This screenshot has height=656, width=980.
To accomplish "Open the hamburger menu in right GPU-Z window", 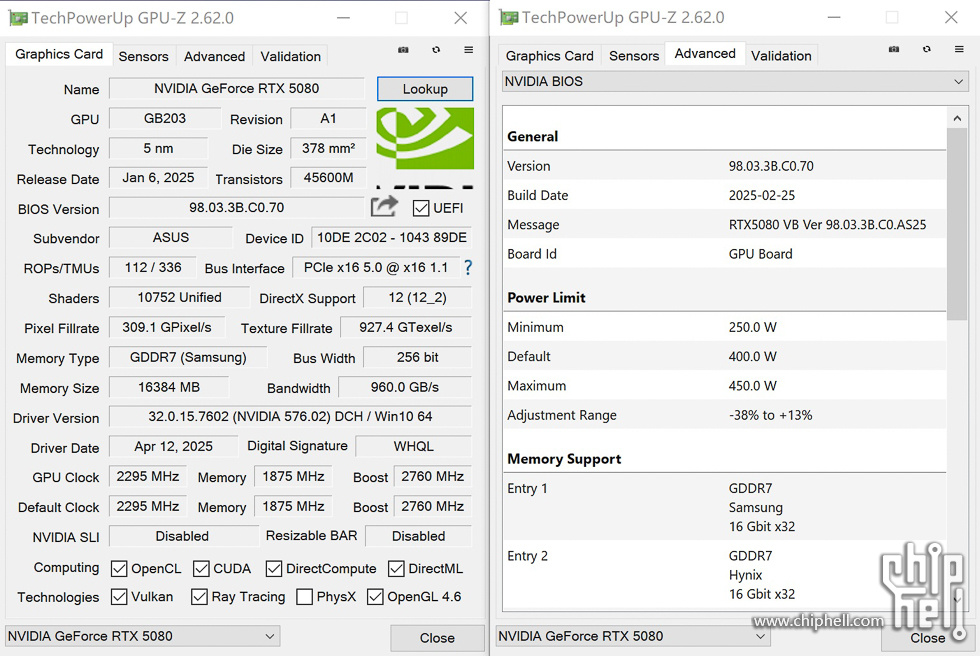I will coord(959,49).
